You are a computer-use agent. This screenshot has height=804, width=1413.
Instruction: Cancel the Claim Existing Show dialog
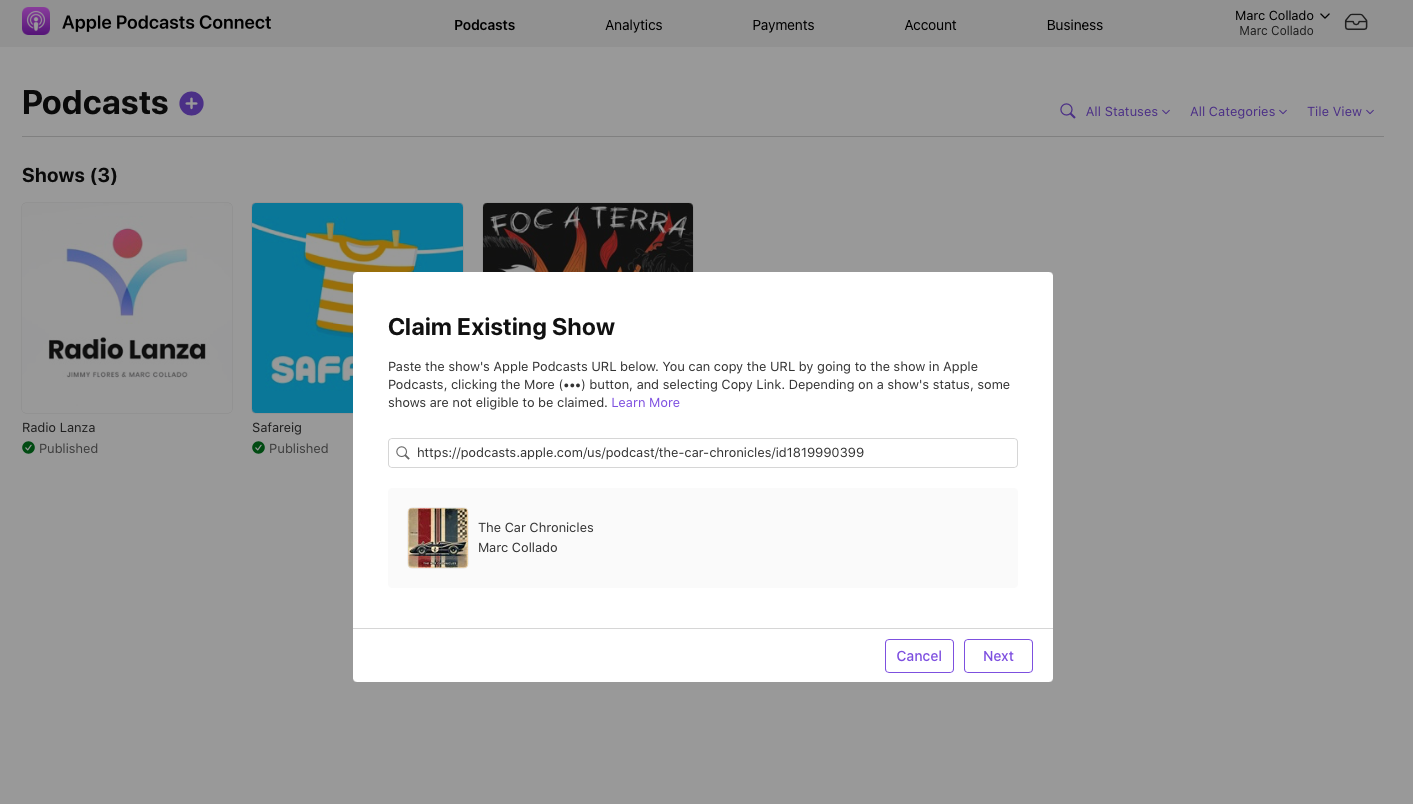click(919, 656)
